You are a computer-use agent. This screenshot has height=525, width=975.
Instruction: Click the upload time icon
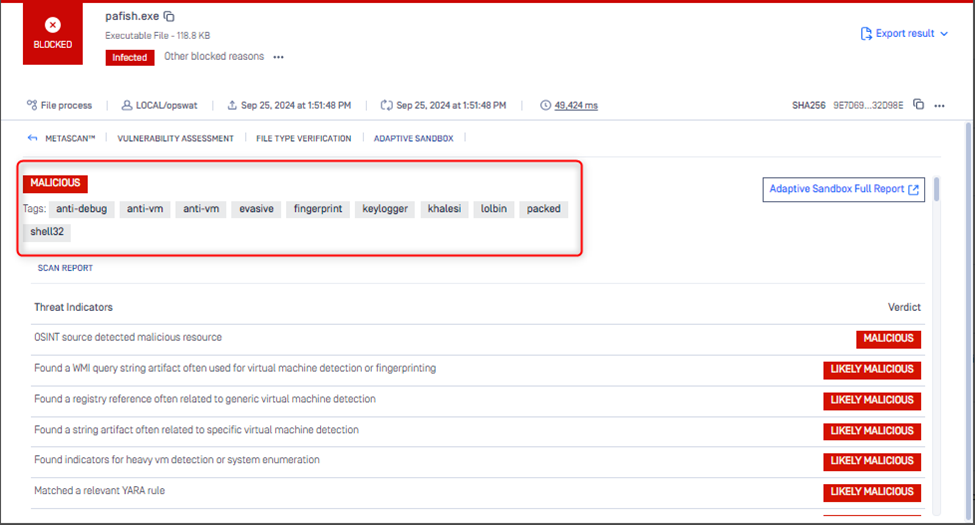pyautogui.click(x=232, y=105)
